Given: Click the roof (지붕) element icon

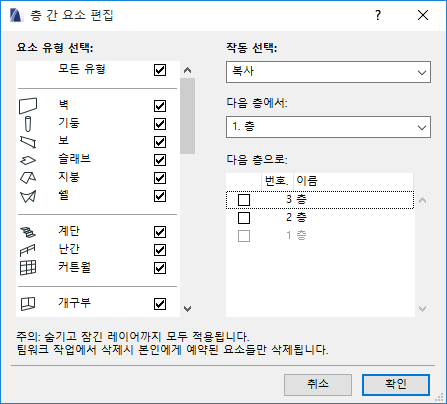Looking at the screenshot, I should click(x=28, y=178).
